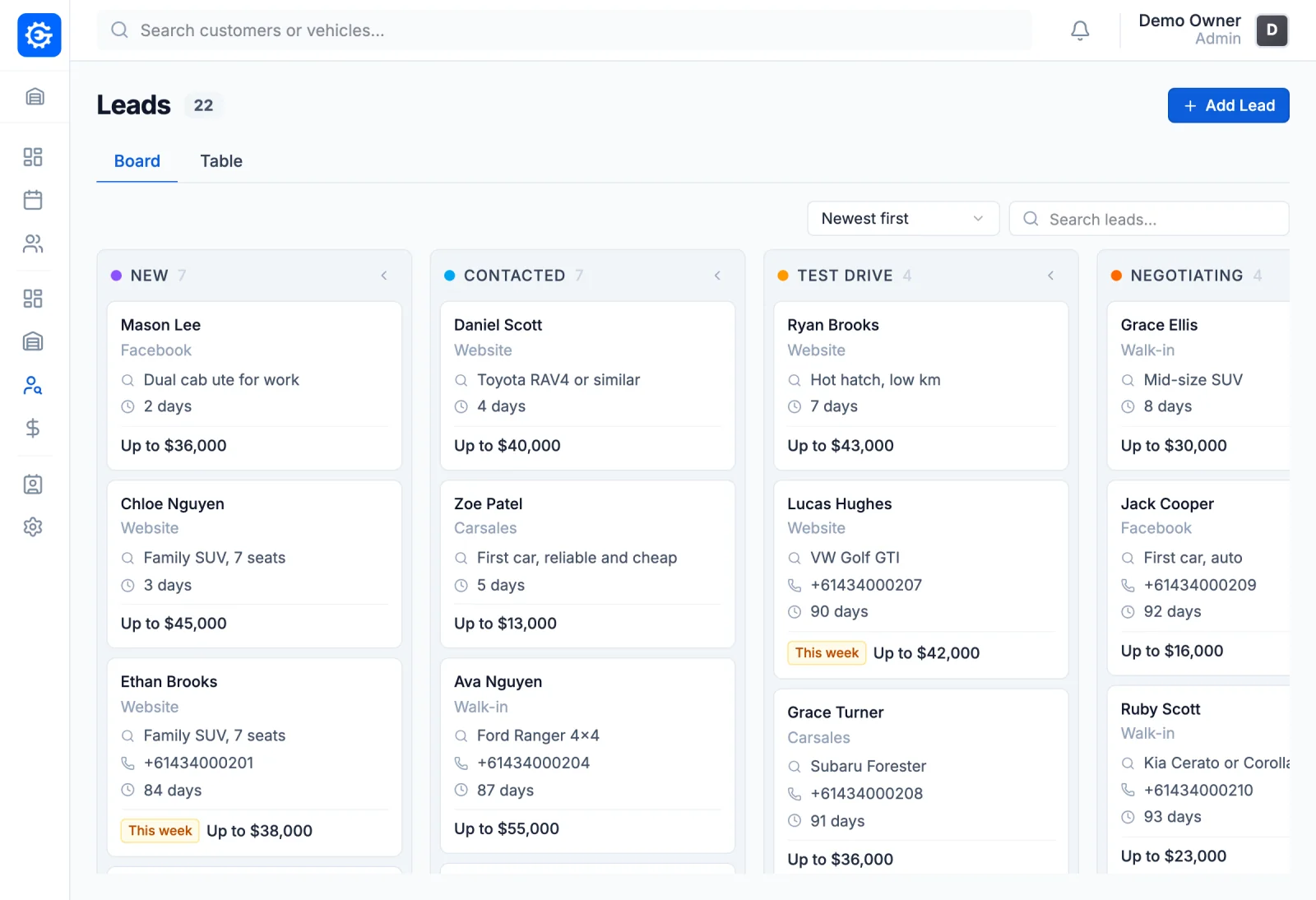Open the Zoe Patel lead name
Viewport: 1316px width, 900px height.
coord(489,503)
